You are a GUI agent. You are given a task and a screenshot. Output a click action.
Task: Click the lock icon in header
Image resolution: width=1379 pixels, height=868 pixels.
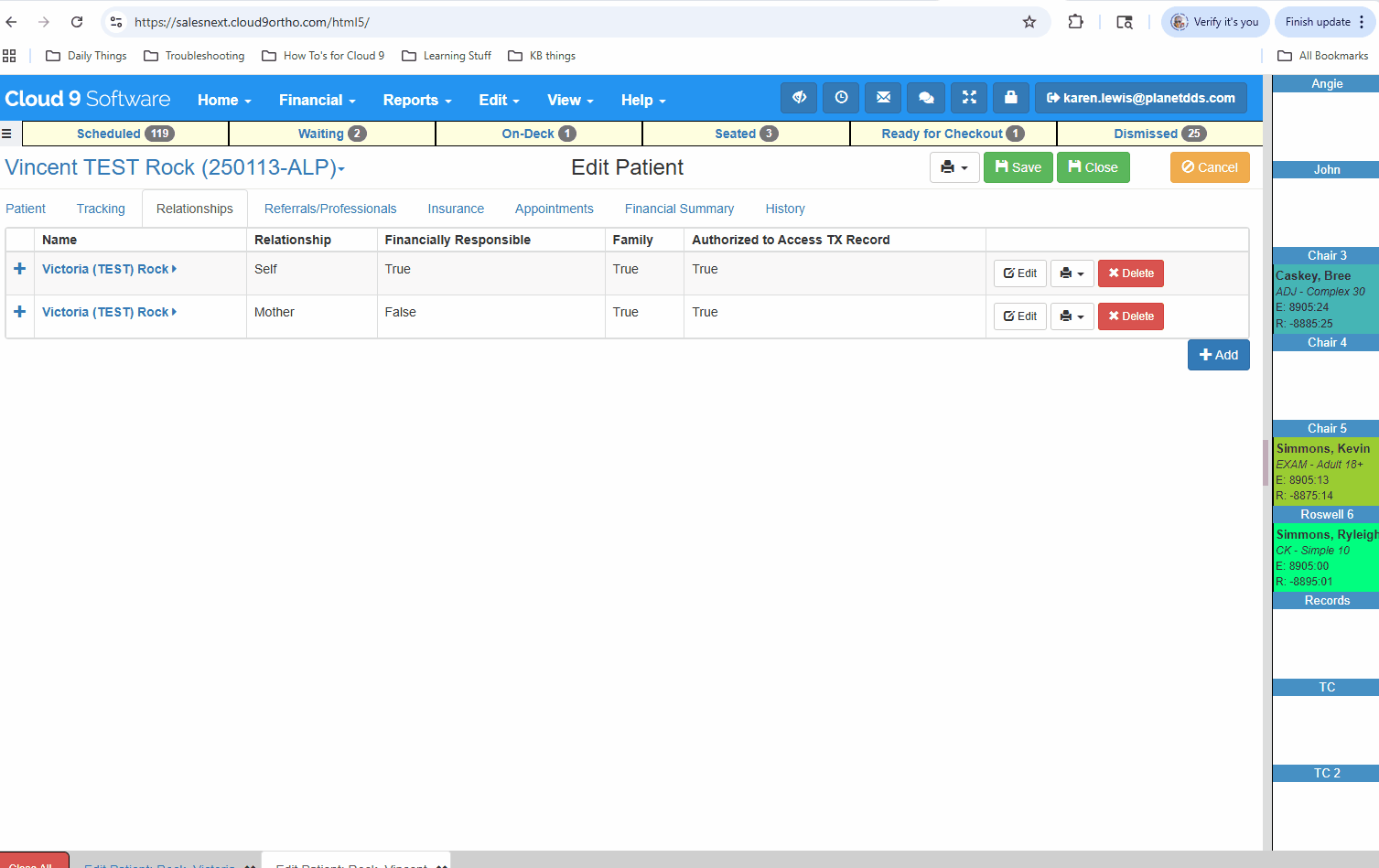(x=1011, y=98)
